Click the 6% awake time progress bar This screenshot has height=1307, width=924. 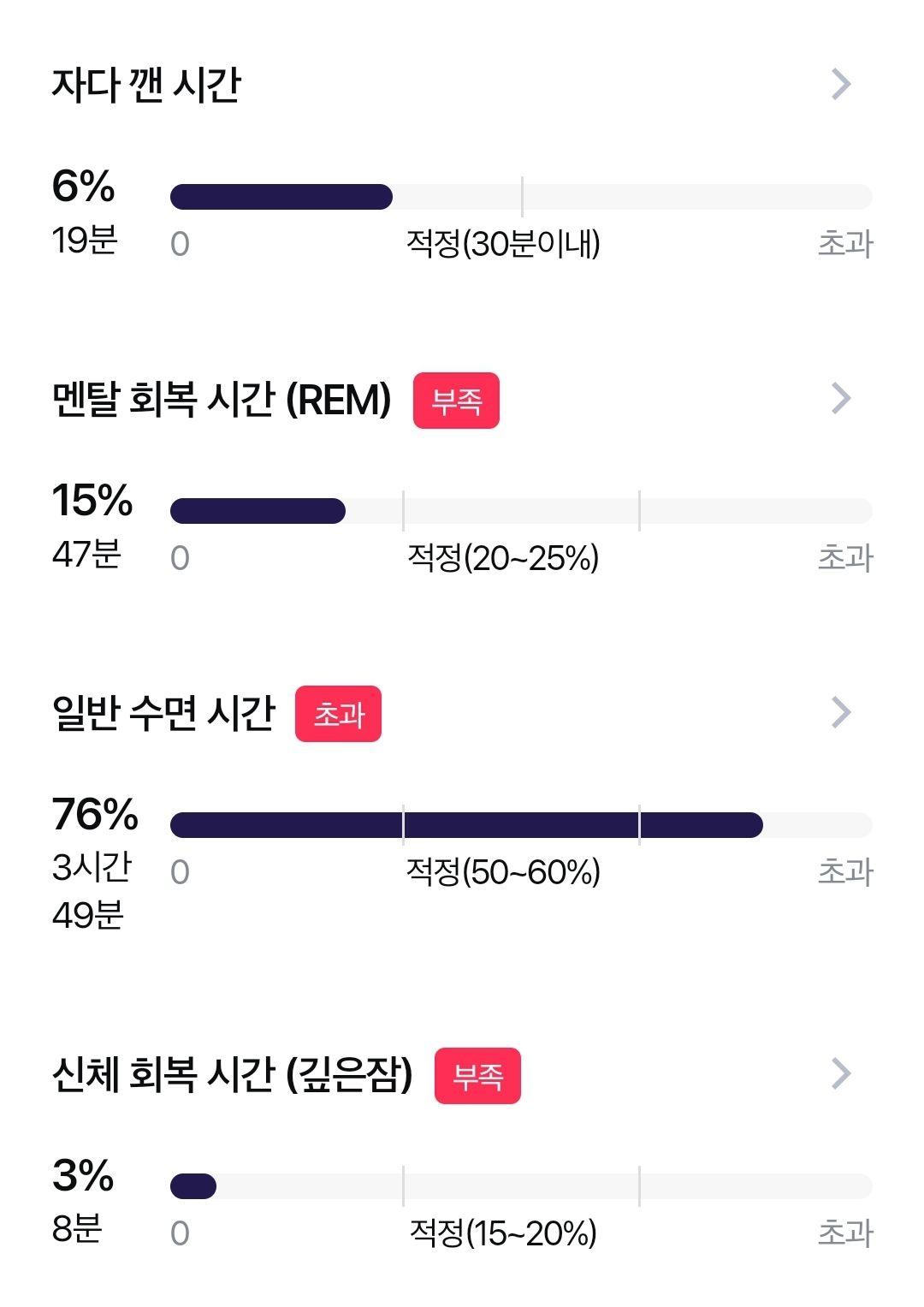[x=521, y=197]
